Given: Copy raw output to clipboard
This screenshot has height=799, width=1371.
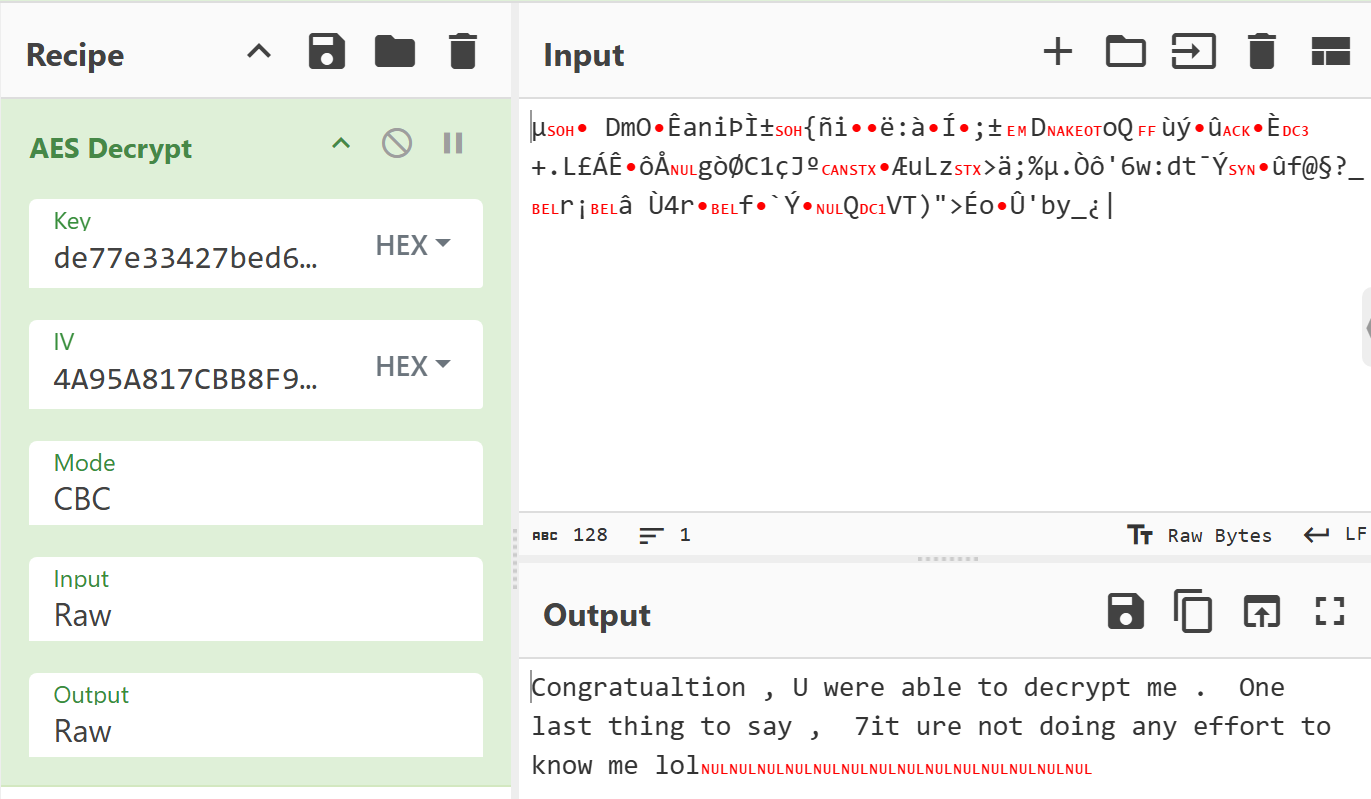Looking at the screenshot, I should tap(1193, 611).
